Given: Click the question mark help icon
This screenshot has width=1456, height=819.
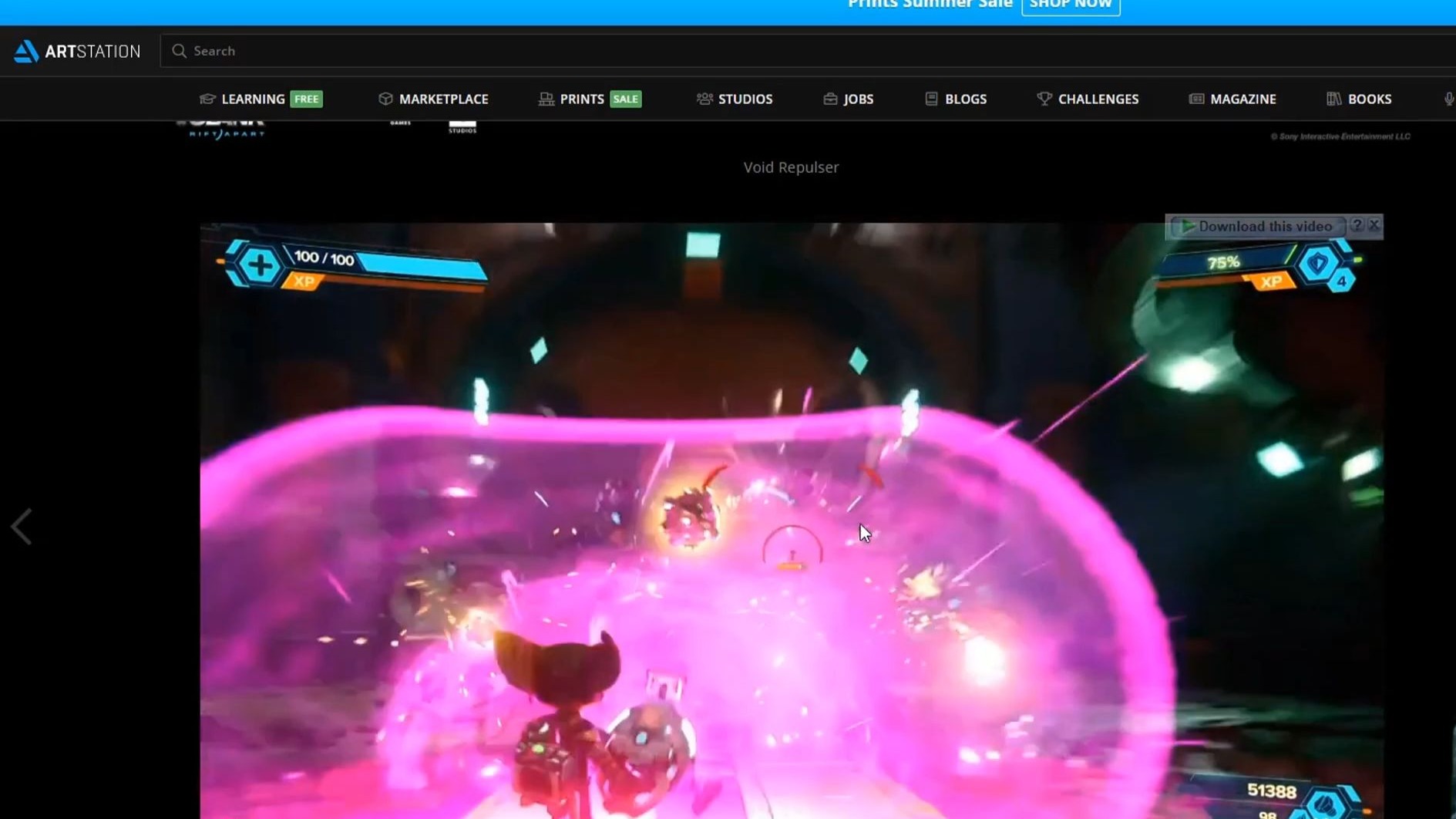Looking at the screenshot, I should coord(1357,225).
